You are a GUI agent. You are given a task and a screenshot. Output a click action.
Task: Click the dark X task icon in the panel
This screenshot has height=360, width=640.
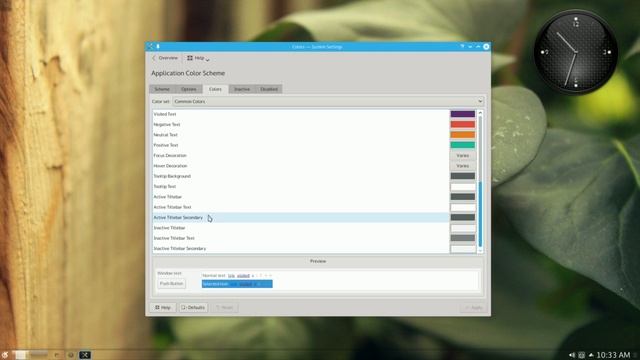click(x=85, y=355)
